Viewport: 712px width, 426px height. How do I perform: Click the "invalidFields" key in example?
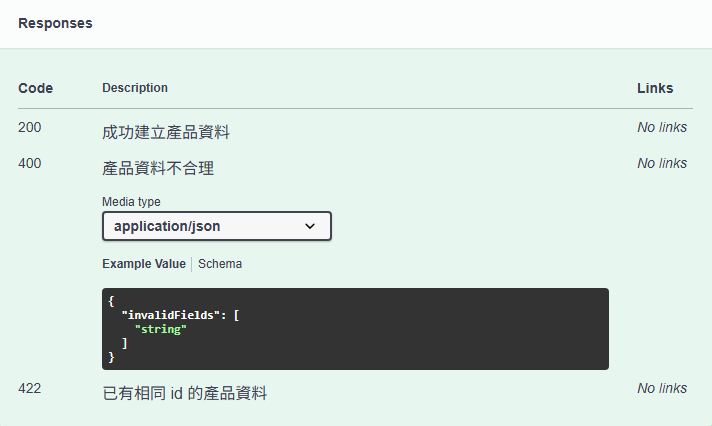(171, 315)
